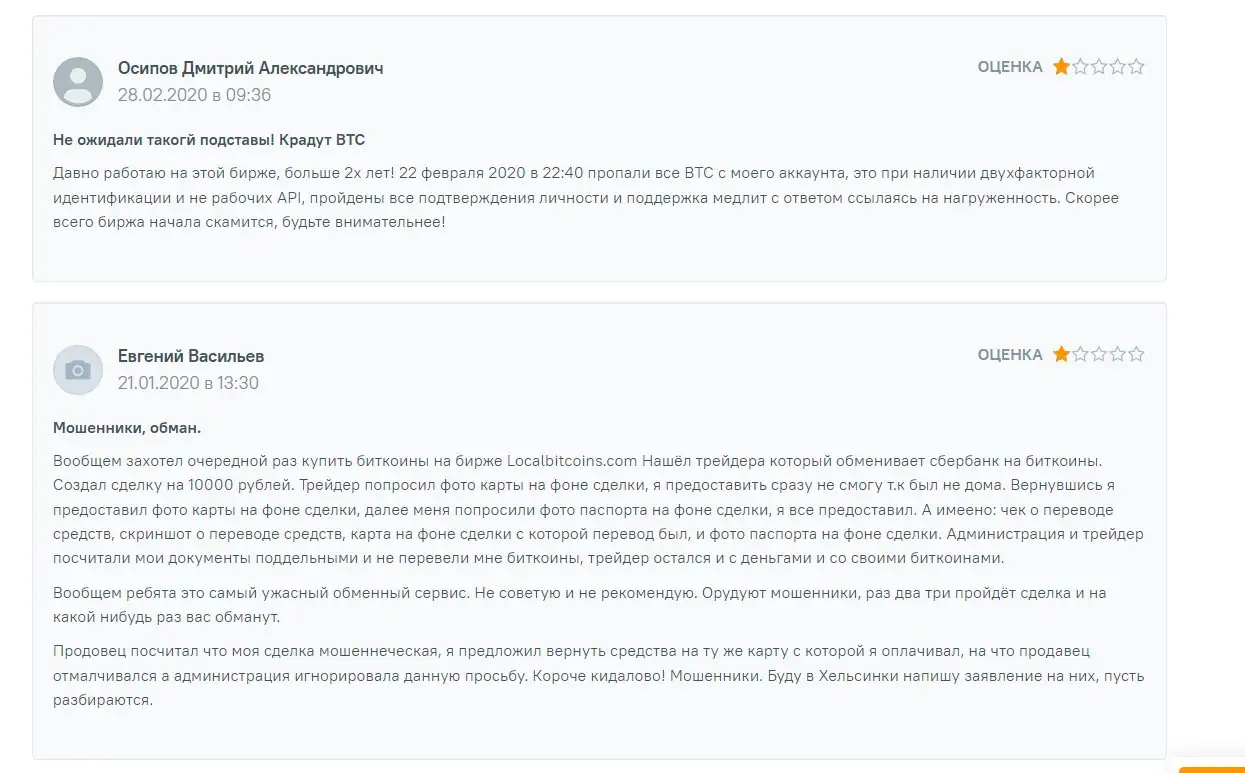Image resolution: width=1245 pixels, height=773 pixels.
Task: Open reviewer name Осипов Дмитрий Александрович
Action: coord(251,68)
